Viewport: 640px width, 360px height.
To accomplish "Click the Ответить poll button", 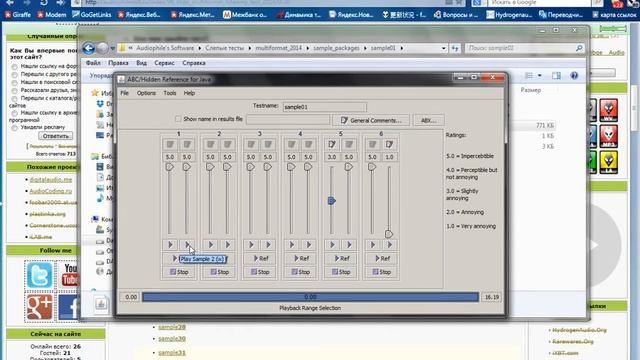I will [56, 136].
